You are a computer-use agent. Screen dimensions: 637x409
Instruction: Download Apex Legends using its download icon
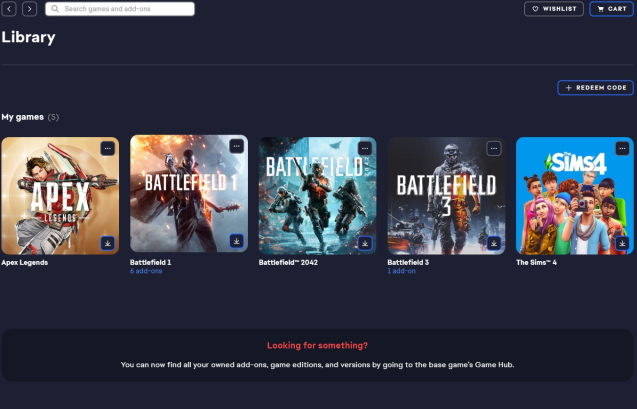(108, 243)
